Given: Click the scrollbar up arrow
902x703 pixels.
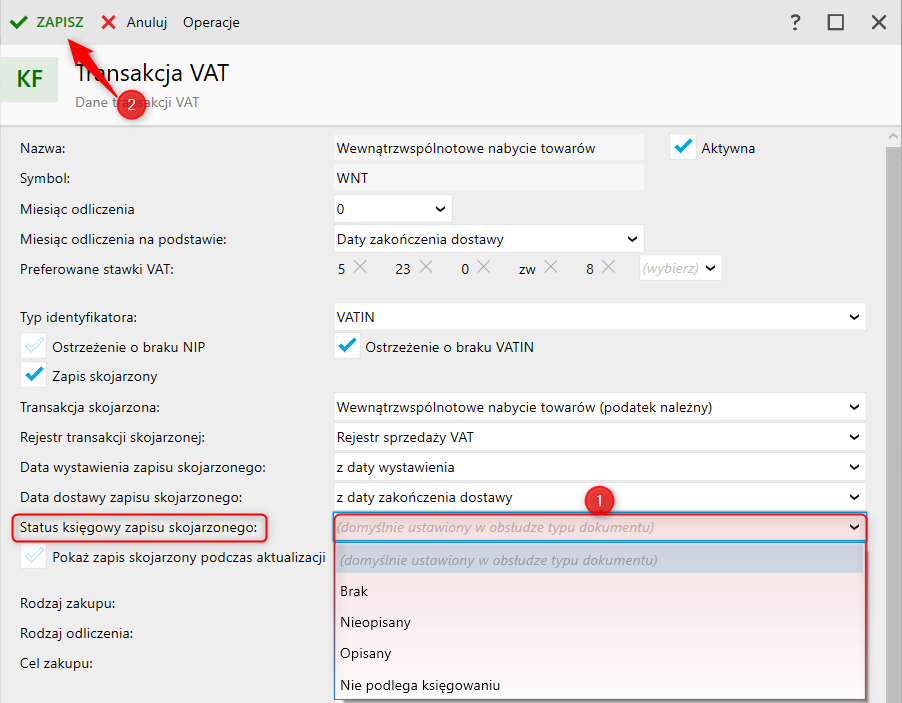Looking at the screenshot, I should [893, 137].
